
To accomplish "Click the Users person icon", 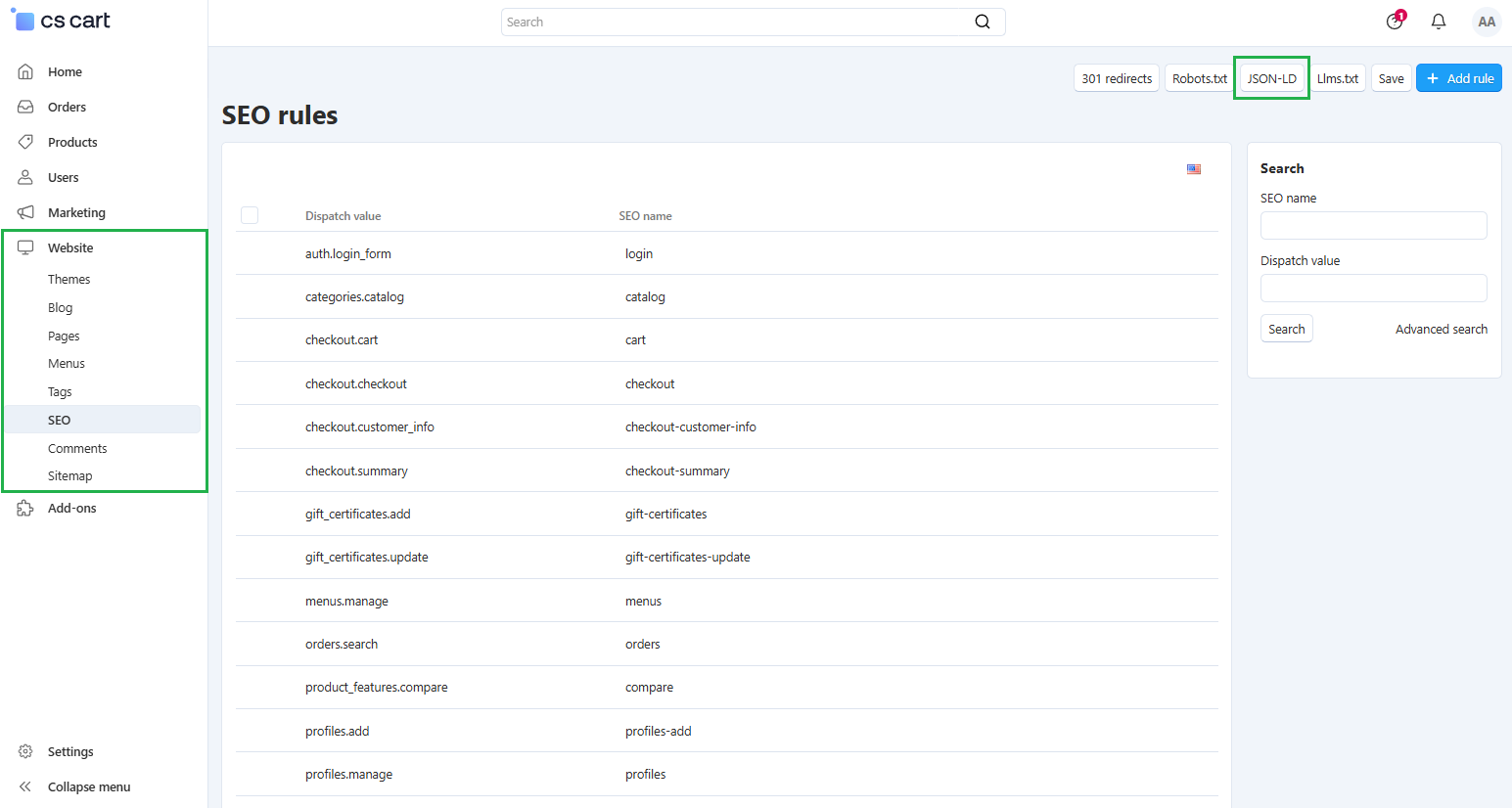I will [25, 177].
